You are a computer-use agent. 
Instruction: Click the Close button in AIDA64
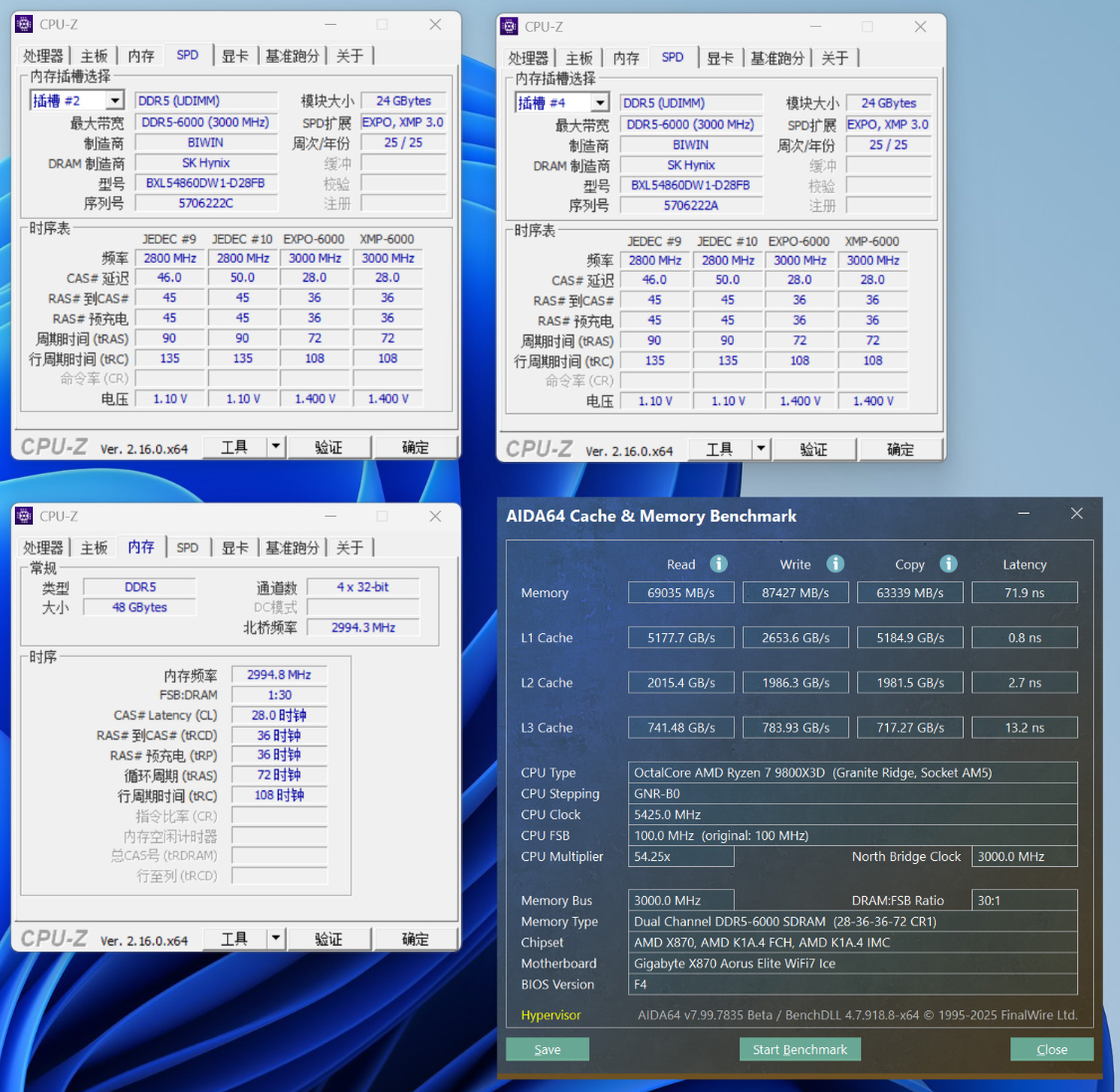1051,1049
